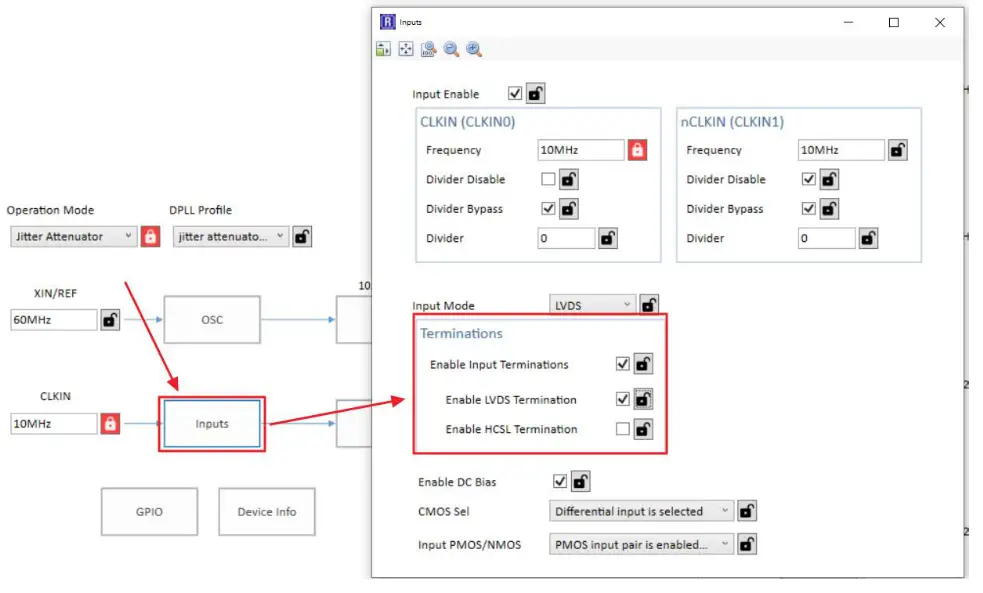Open the GPIO block
The height and width of the screenshot is (593, 983).
pyautogui.click(x=149, y=512)
